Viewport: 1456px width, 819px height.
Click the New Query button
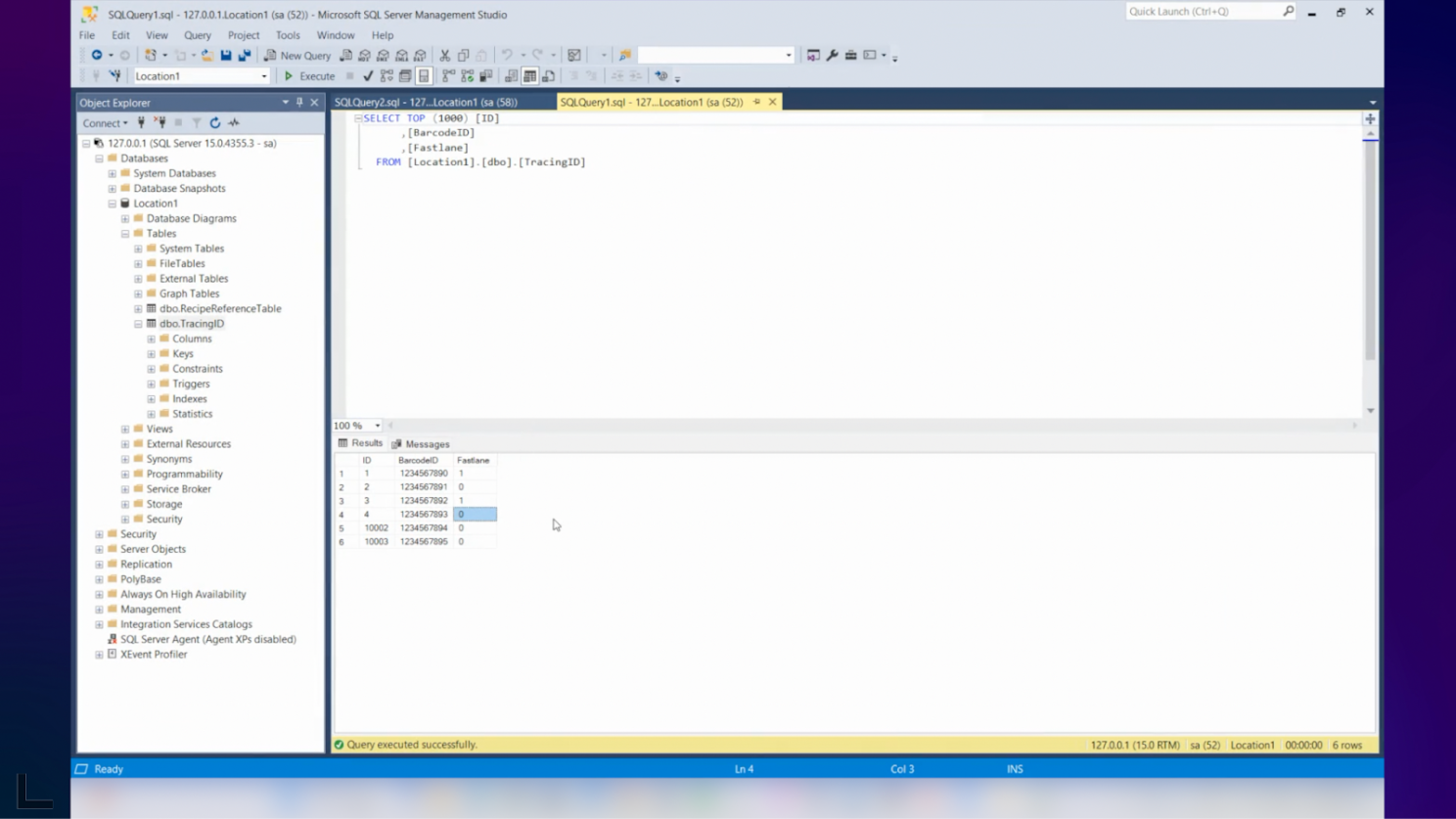pos(297,56)
